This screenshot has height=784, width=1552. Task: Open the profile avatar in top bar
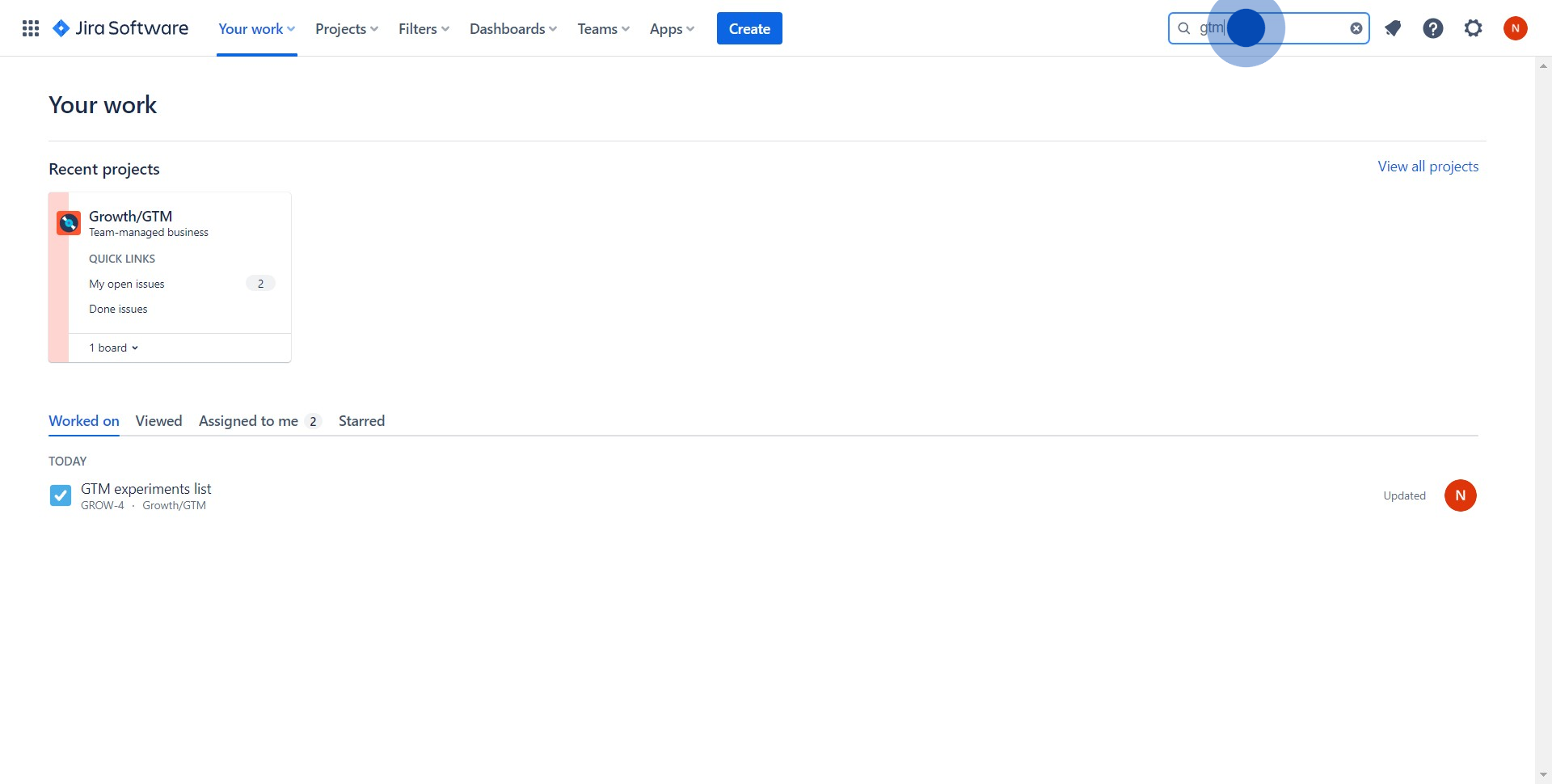(x=1515, y=28)
